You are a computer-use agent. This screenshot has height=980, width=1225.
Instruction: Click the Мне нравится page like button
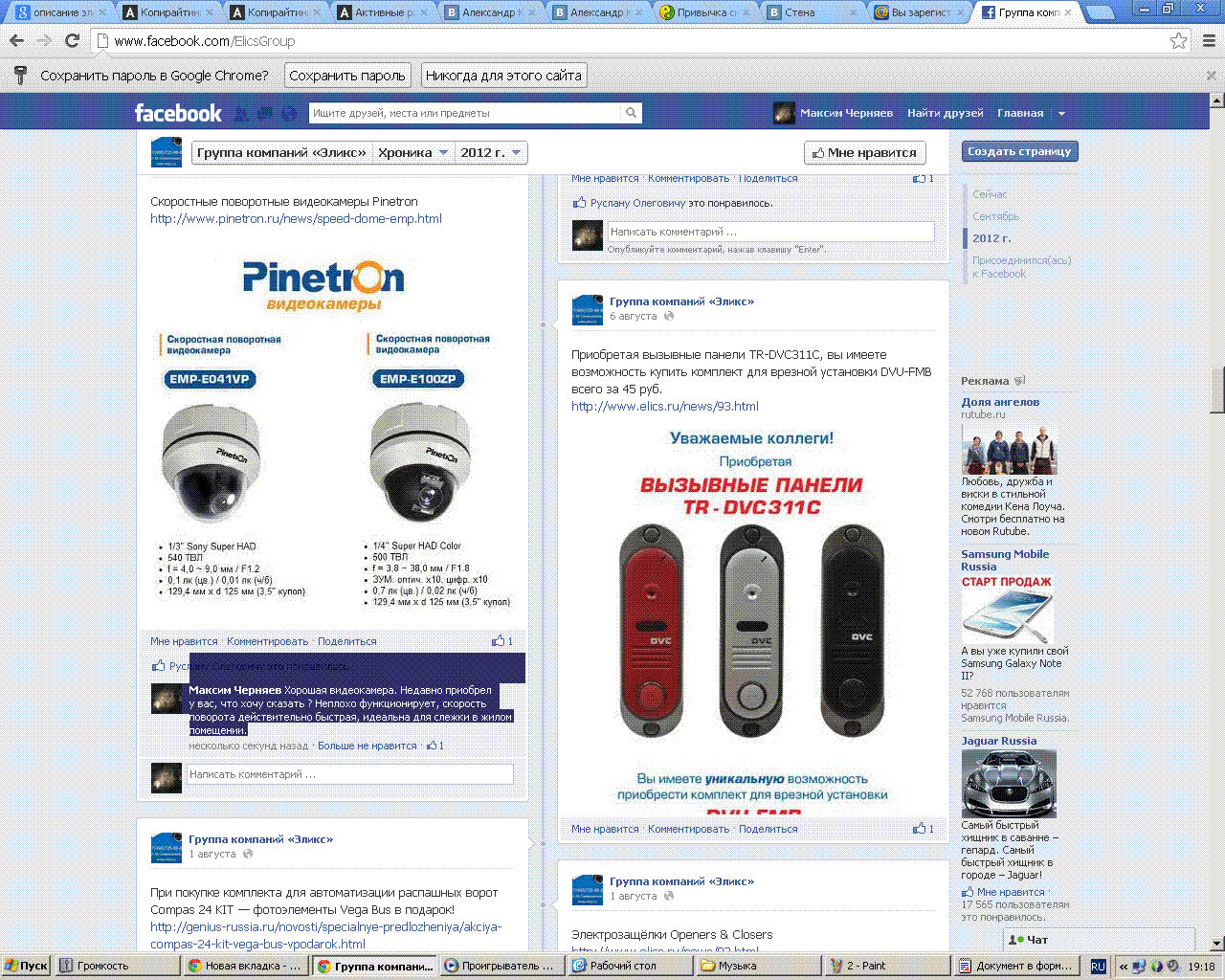tap(864, 152)
